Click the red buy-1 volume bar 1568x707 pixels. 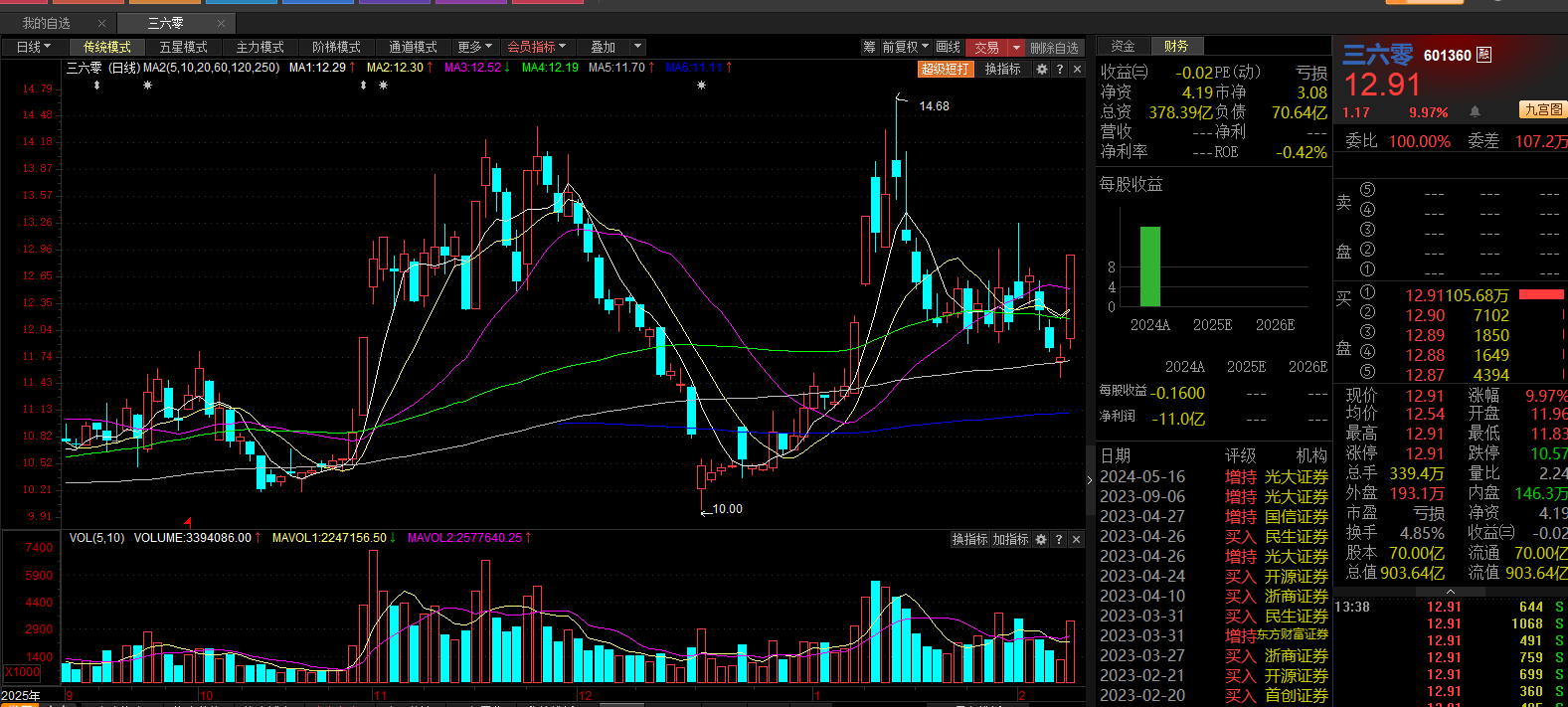coord(1541,294)
